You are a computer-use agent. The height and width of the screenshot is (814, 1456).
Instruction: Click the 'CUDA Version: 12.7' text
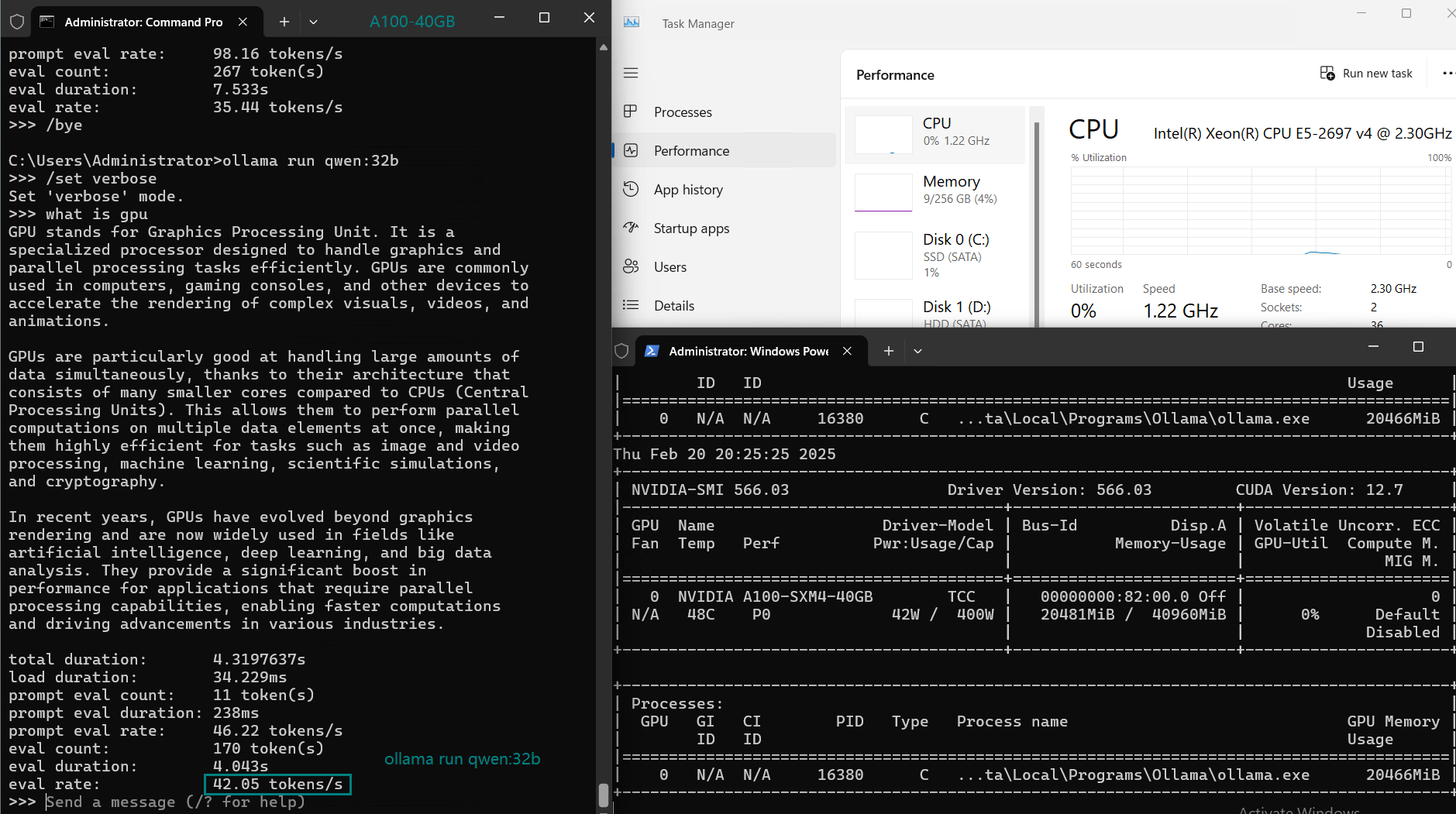(x=1319, y=489)
